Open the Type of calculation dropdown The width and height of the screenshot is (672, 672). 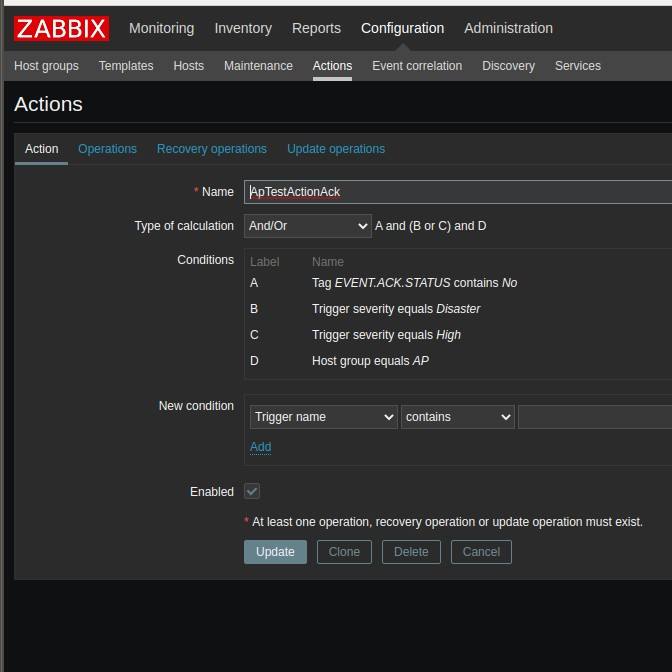click(x=308, y=226)
